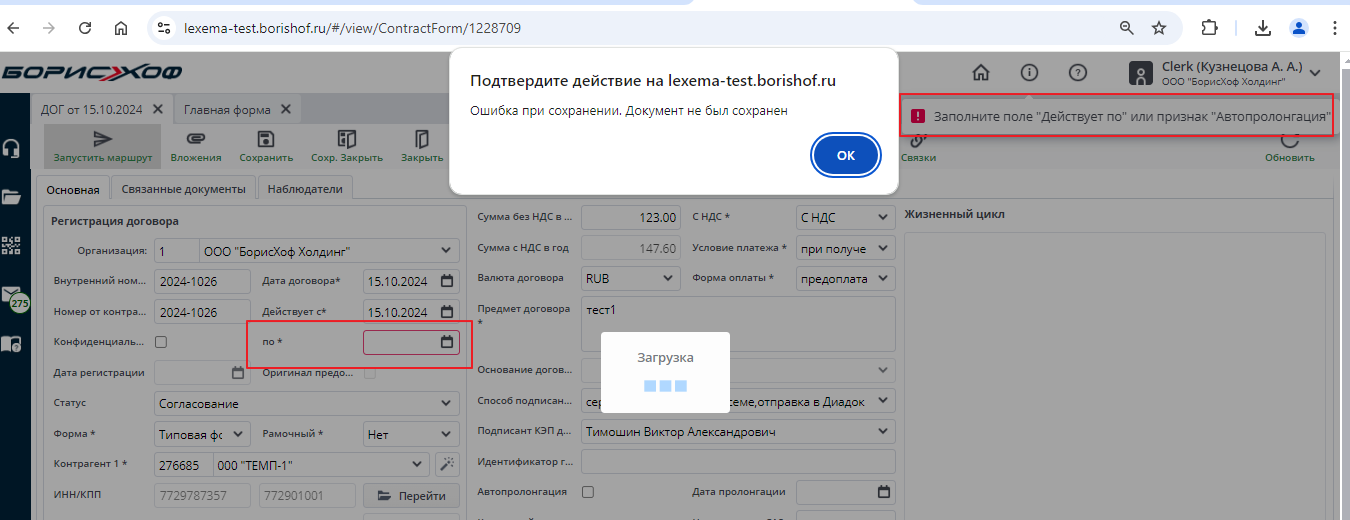Open the Extensions puzzle icon

[1210, 28]
